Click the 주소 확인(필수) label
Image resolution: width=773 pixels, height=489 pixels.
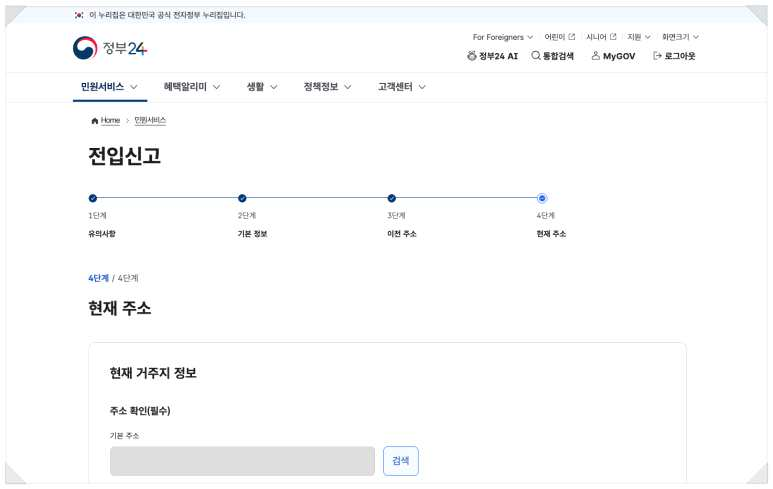point(140,411)
